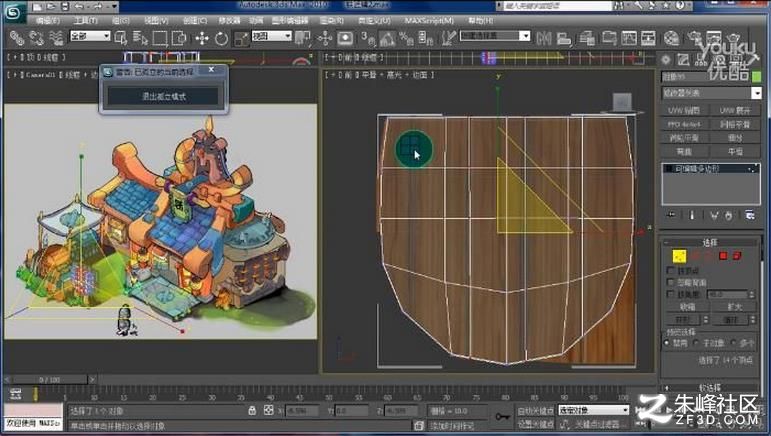Viewport: 771px width, 436px height.
Task: Click the Pin Stack icon below modifier stack
Action: [671, 215]
